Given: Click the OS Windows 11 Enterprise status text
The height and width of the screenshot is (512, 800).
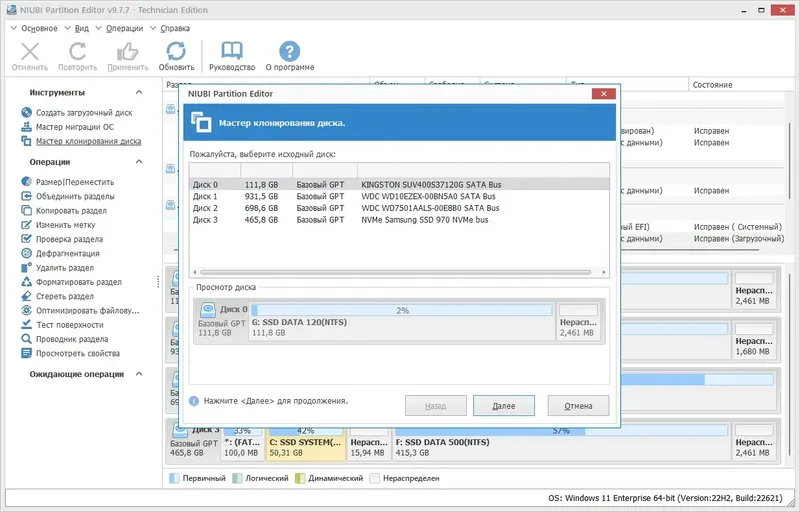Looking at the screenshot, I should pos(665,498).
